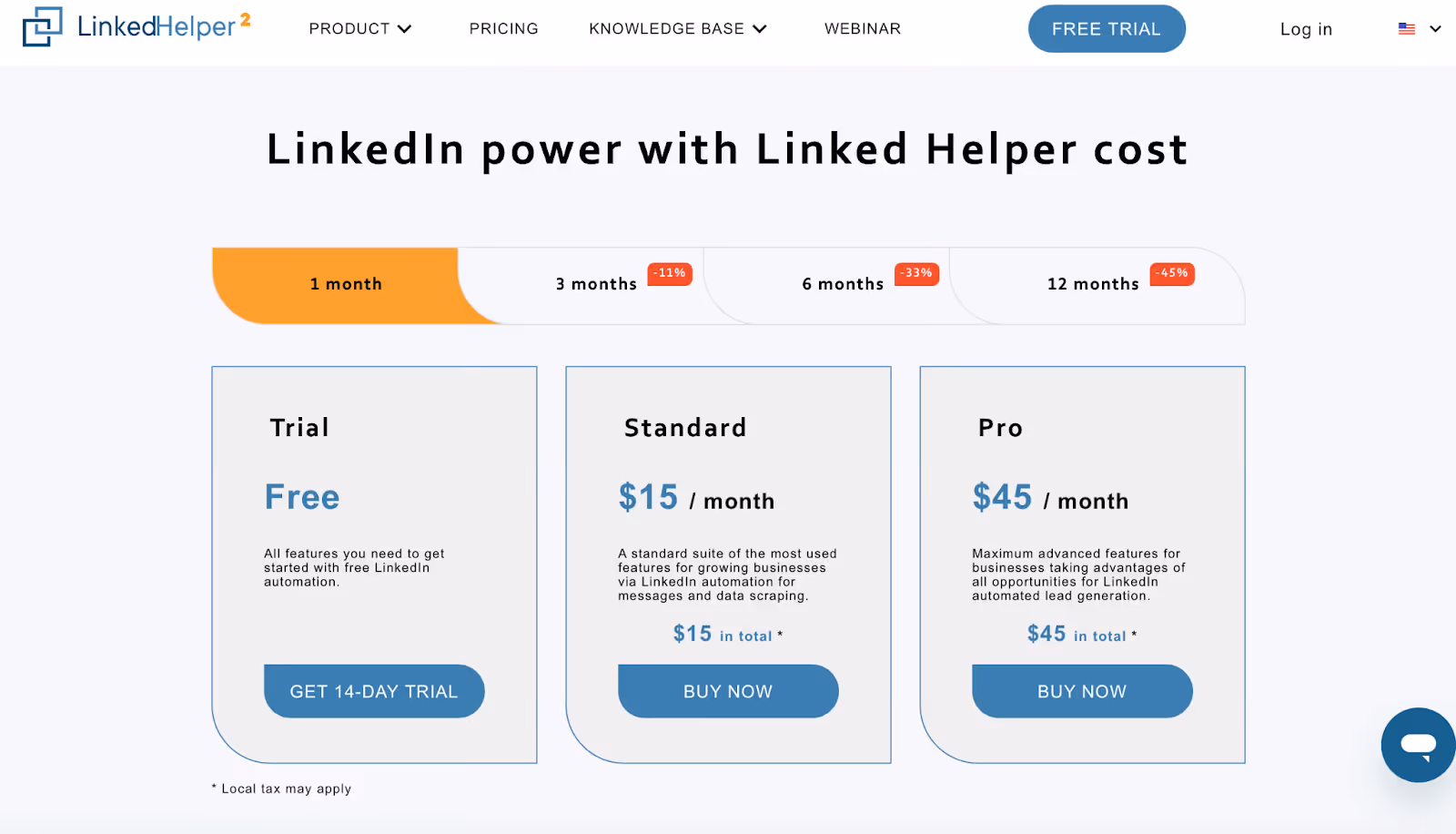Click GET 14-DAY TRIAL on the Trial plan
Viewport: 1456px width, 834px height.
373,690
